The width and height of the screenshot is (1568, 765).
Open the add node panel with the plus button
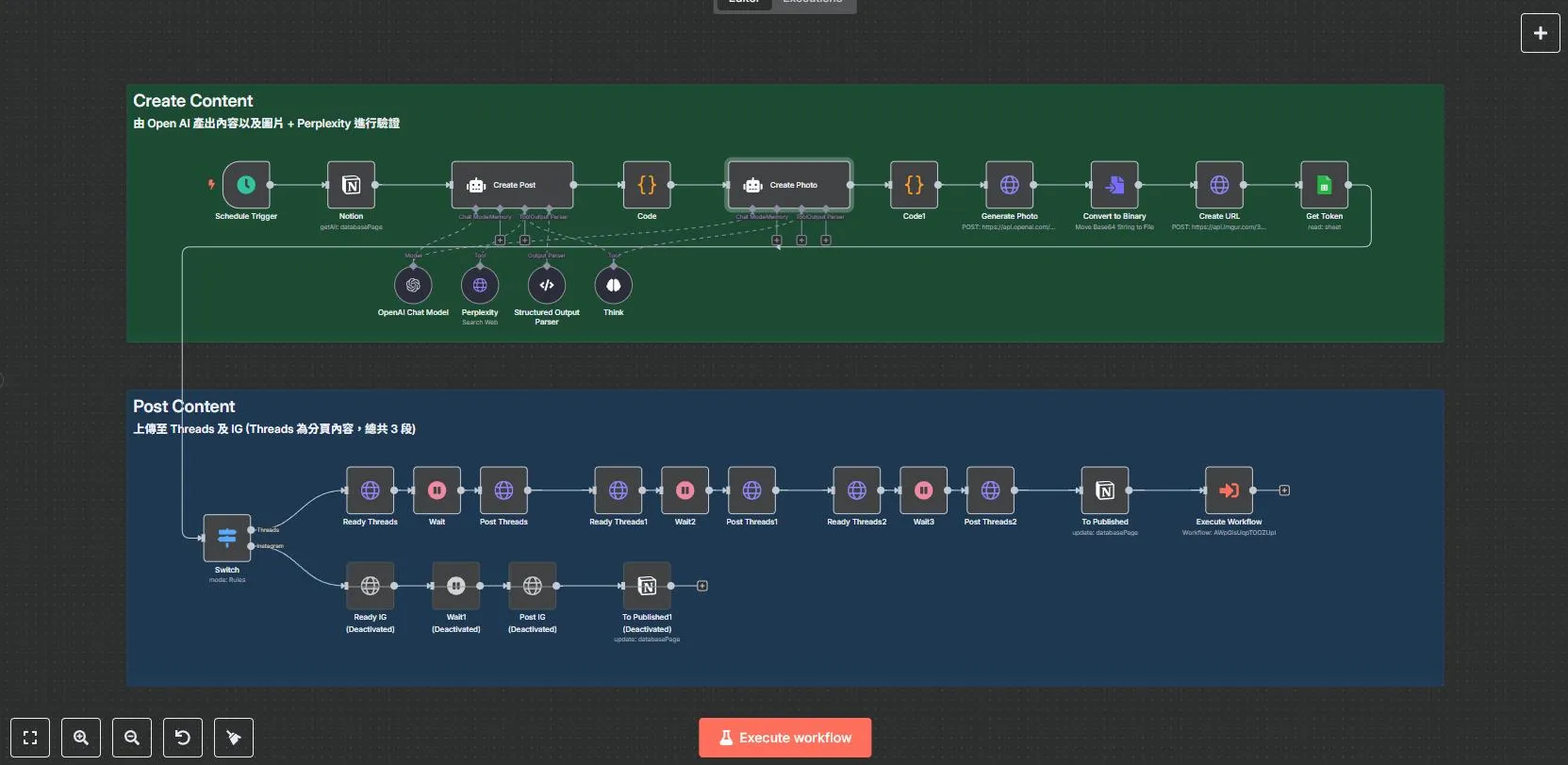[1540, 33]
